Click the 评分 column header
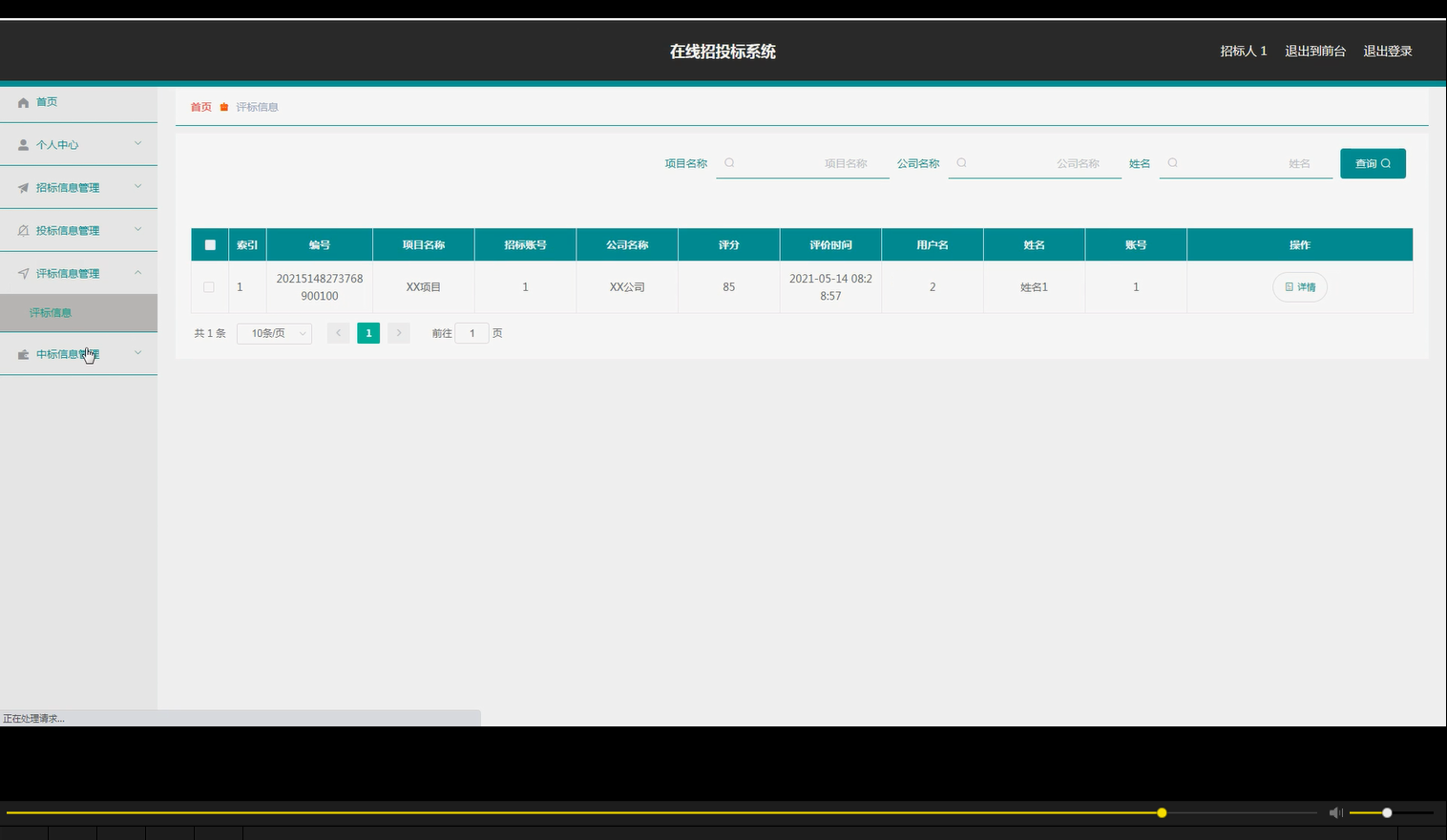The height and width of the screenshot is (840, 1447). coord(729,245)
